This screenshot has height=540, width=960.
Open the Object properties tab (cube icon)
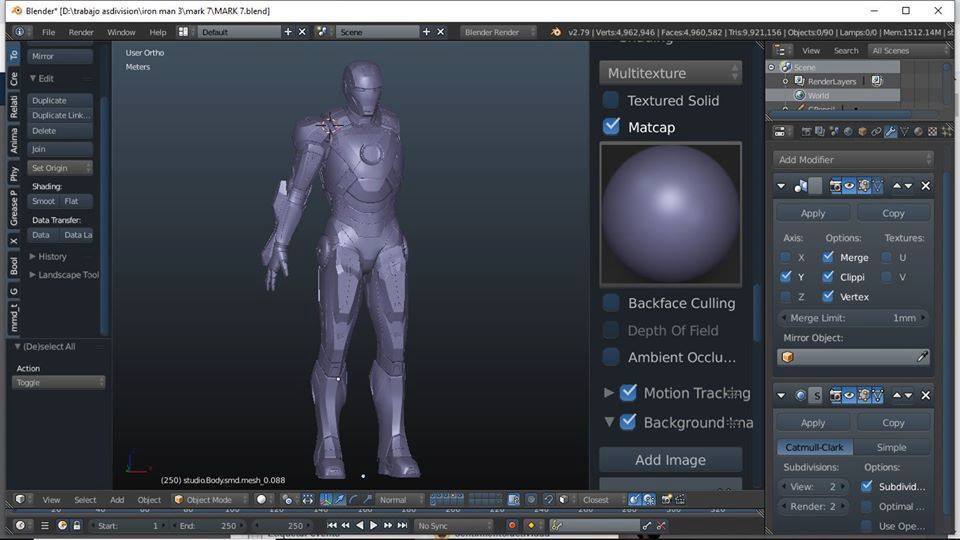click(862, 132)
